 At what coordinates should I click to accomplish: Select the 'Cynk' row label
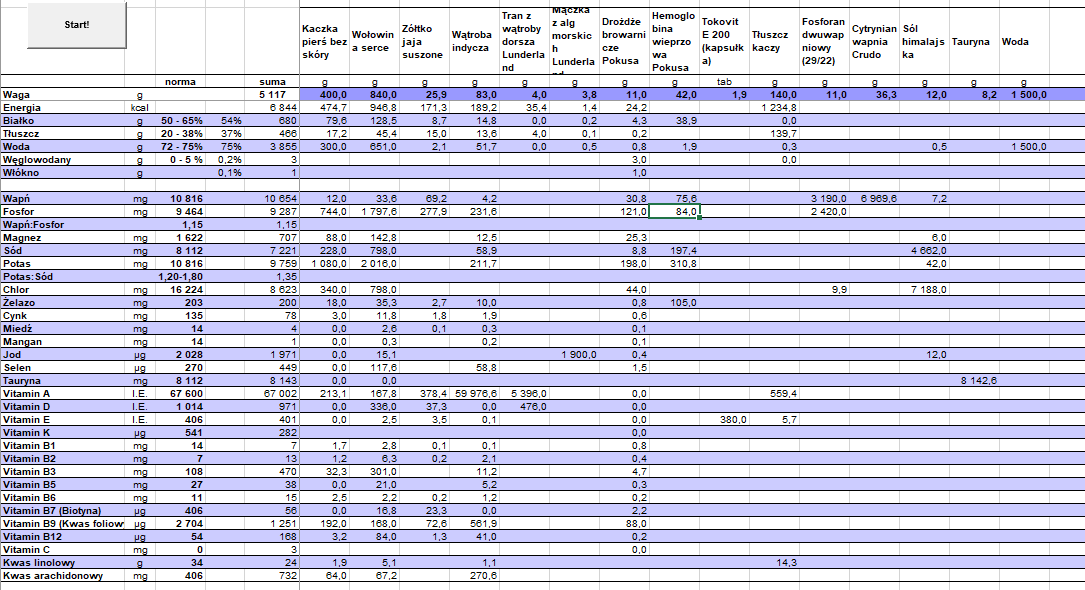15,315
